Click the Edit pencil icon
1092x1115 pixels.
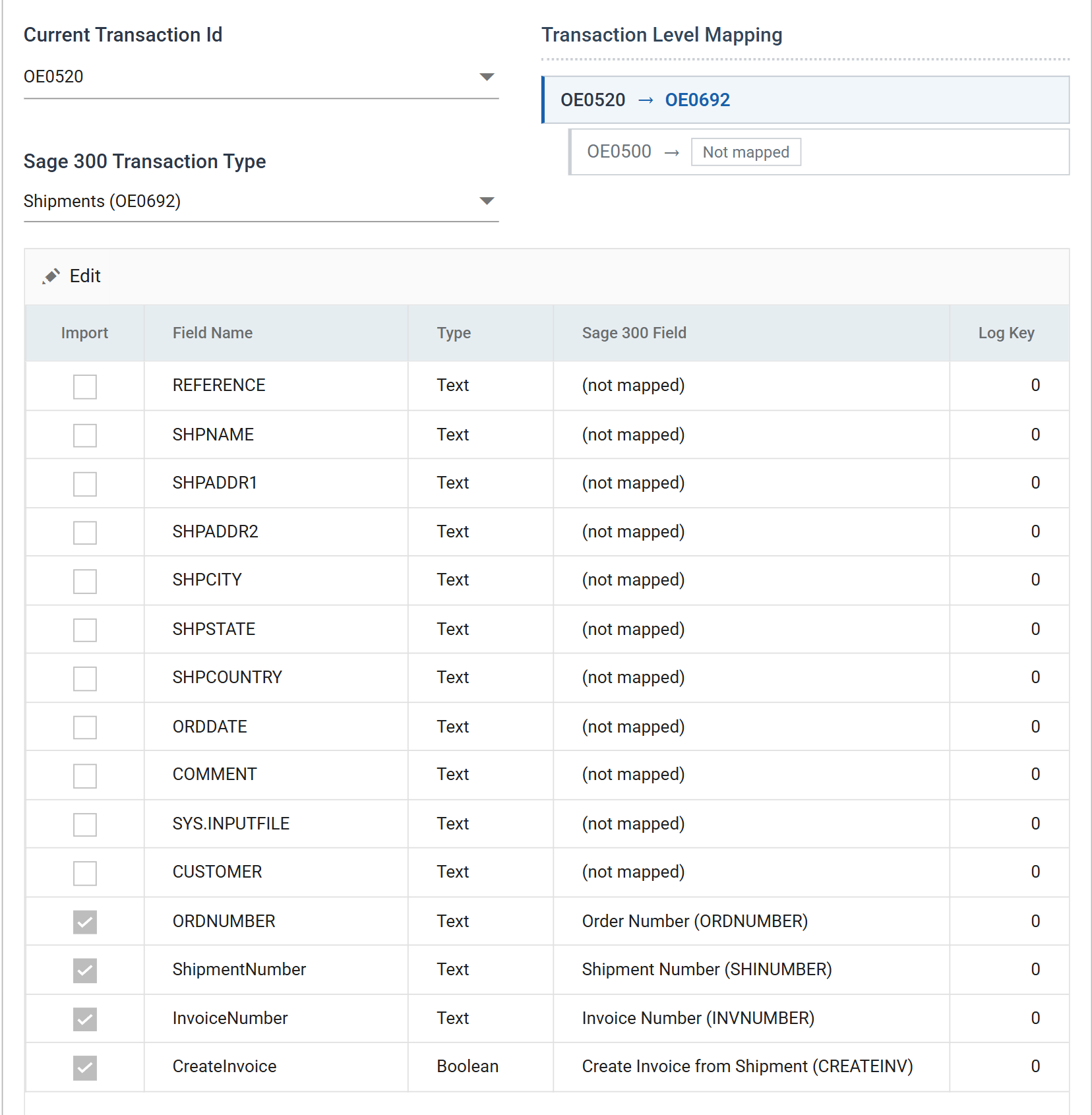[51, 276]
